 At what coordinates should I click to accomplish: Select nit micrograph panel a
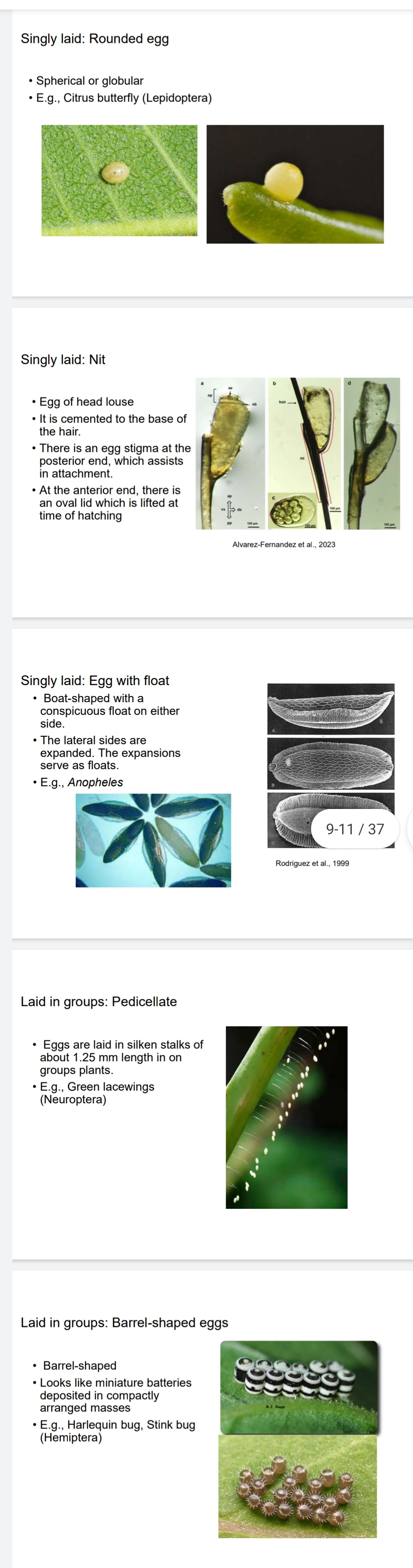point(231,454)
